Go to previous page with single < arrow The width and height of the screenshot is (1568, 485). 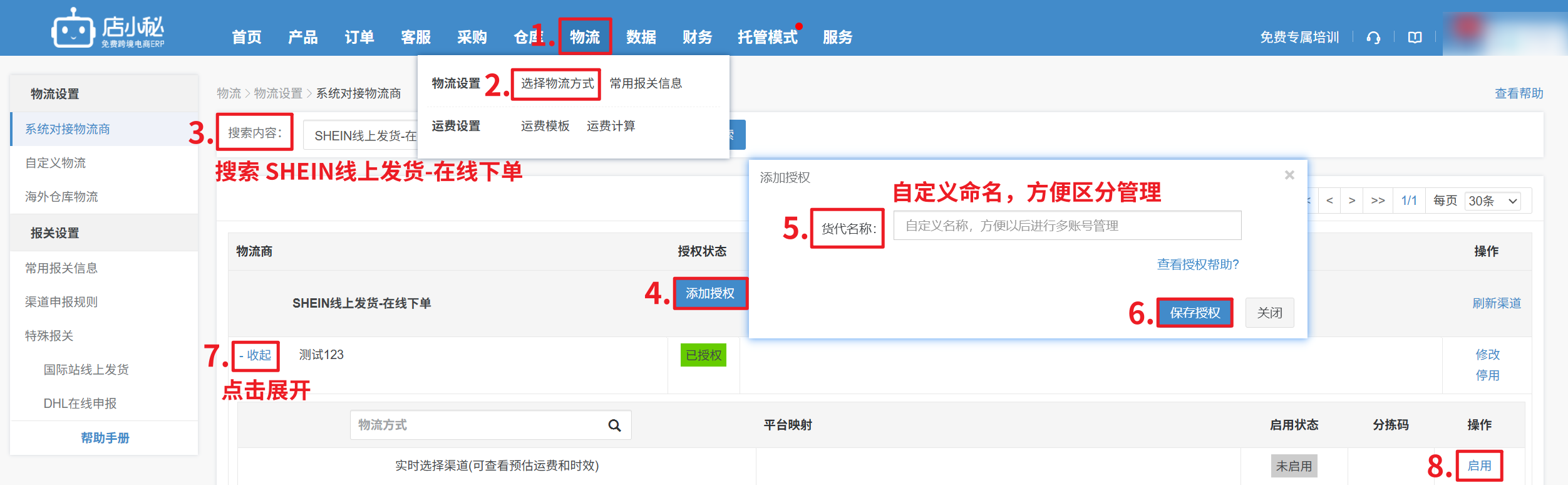1329,201
